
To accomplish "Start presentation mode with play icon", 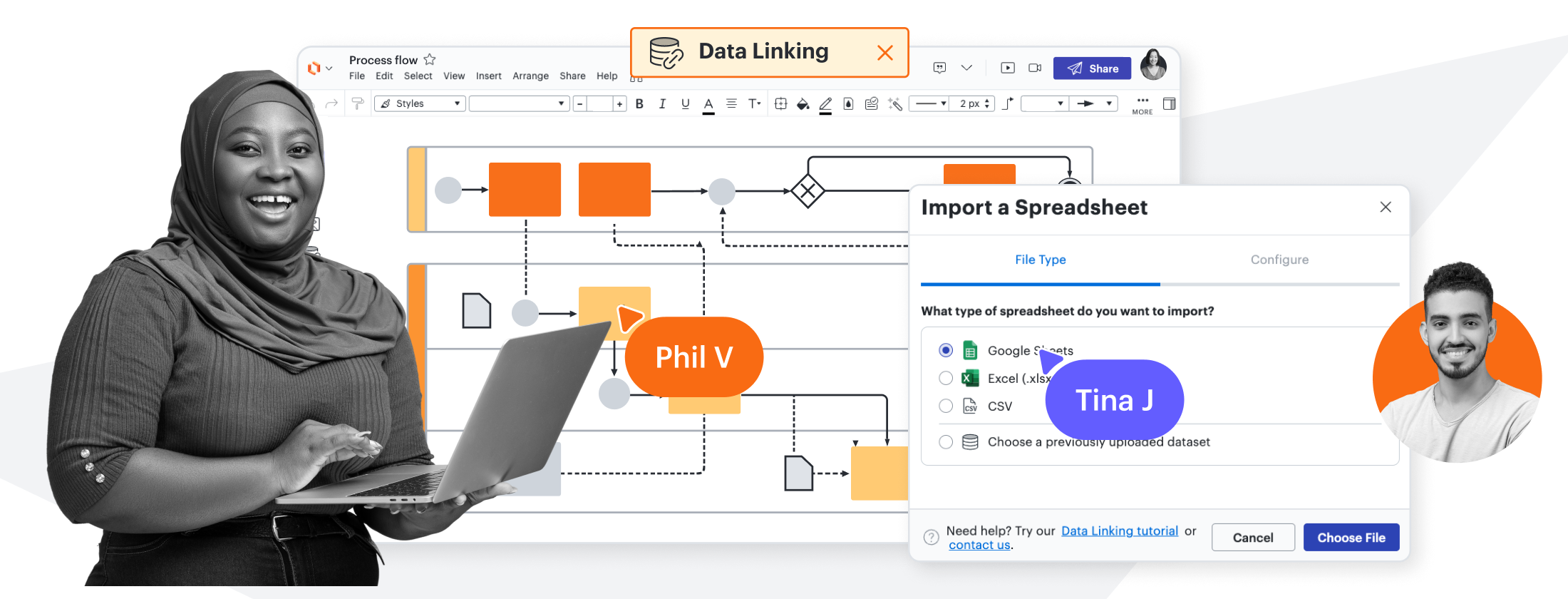I will pos(1007,68).
